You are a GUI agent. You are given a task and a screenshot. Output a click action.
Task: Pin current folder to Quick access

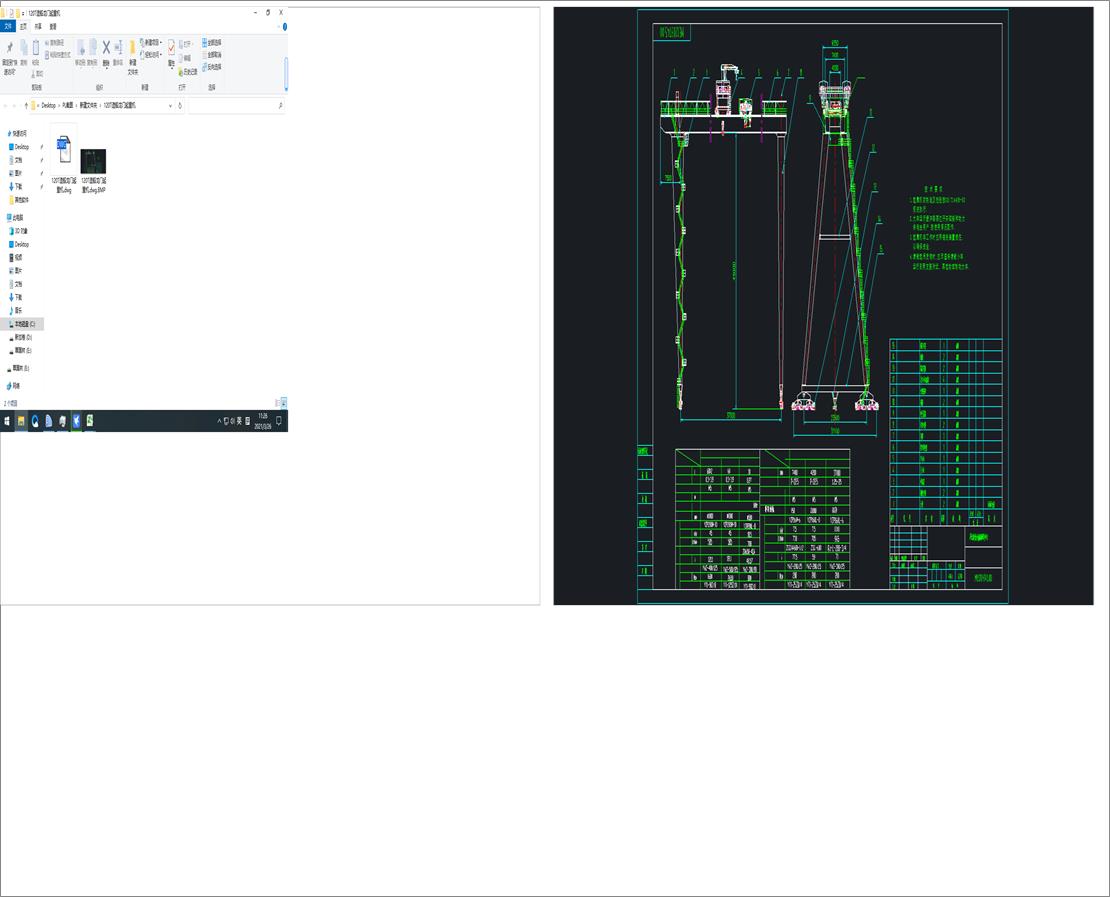(10, 46)
